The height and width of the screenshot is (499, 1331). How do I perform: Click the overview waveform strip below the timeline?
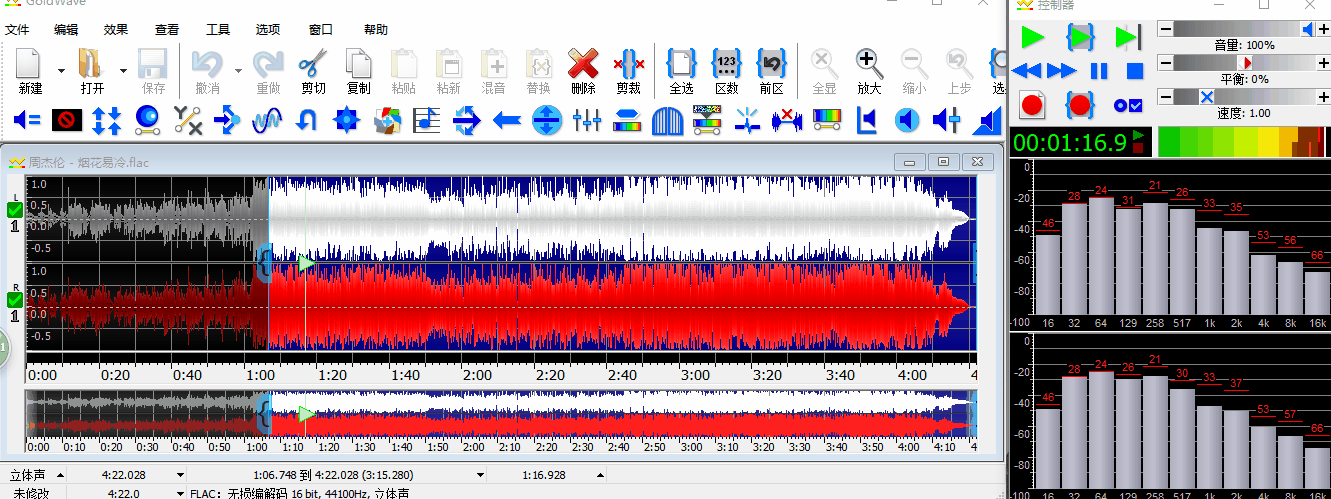point(501,414)
